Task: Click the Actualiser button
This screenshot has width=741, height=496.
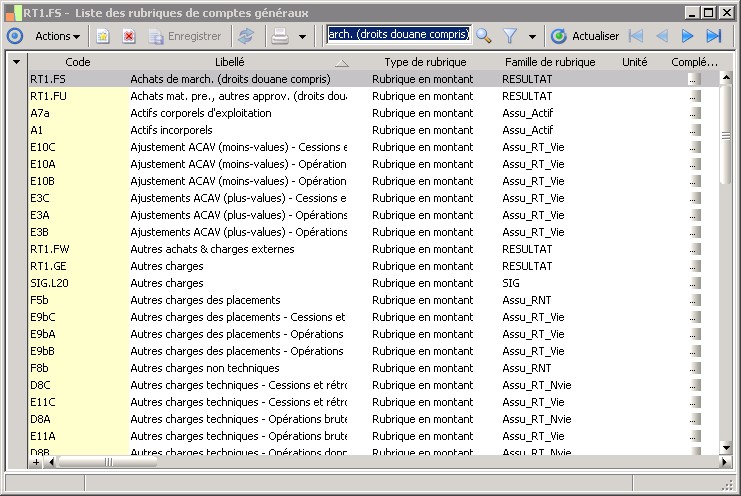Action: 586,36
